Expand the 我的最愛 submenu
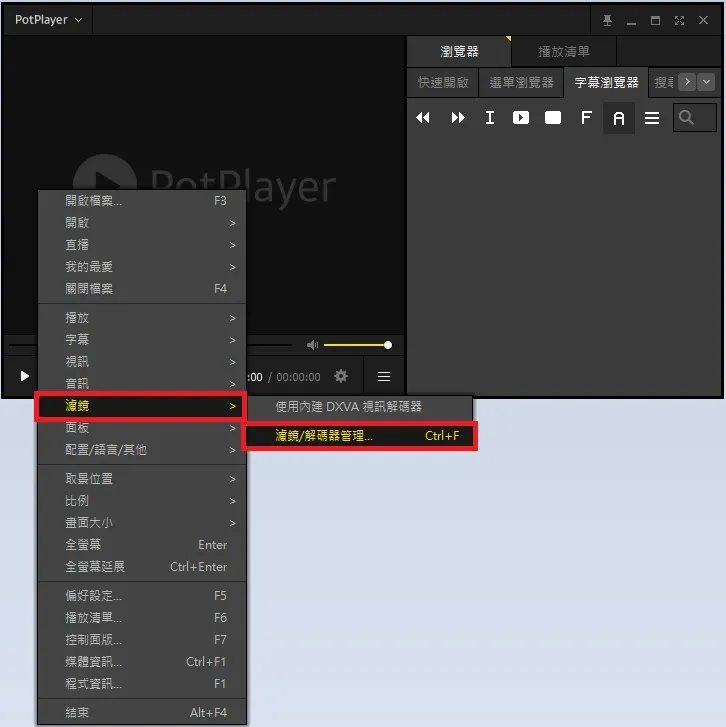 (x=142, y=267)
